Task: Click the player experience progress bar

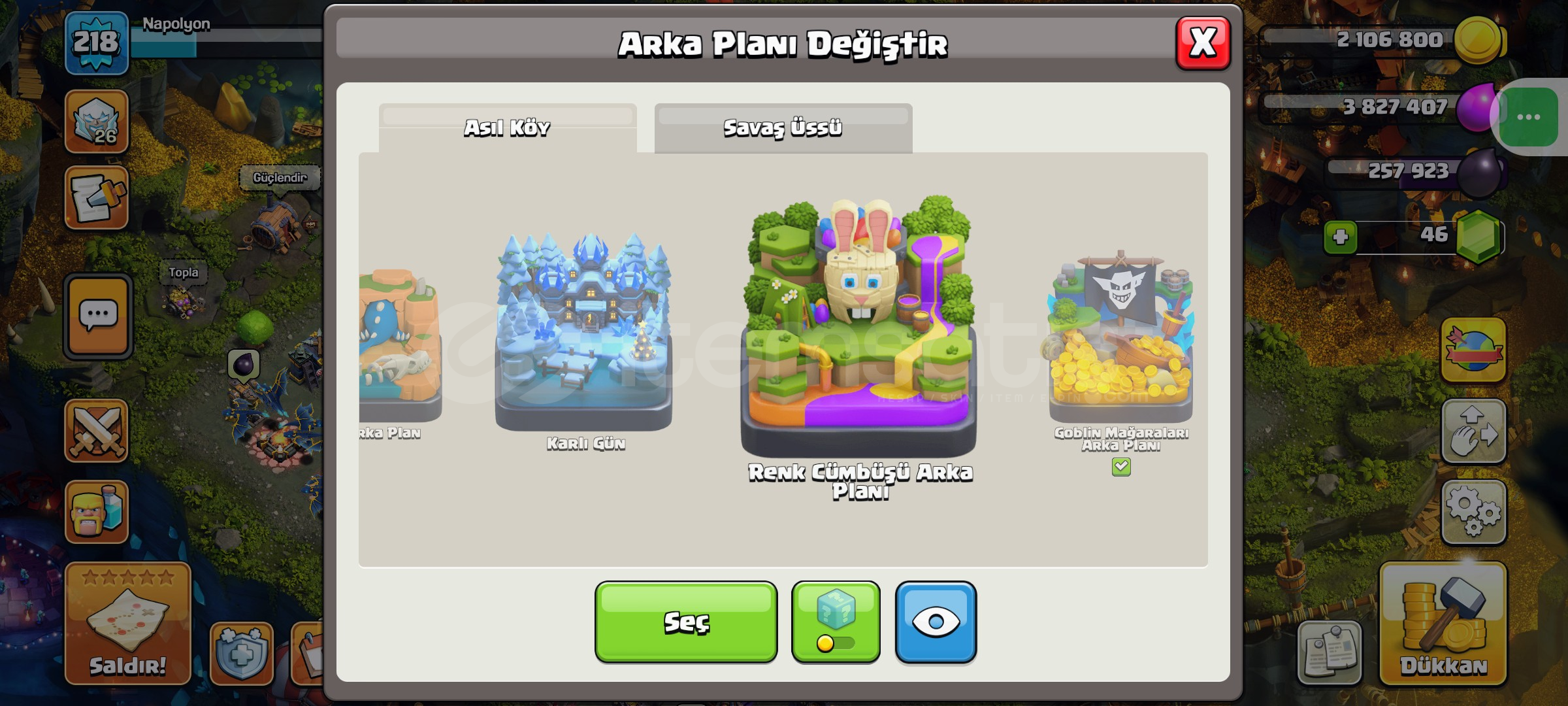Action: coord(227,42)
